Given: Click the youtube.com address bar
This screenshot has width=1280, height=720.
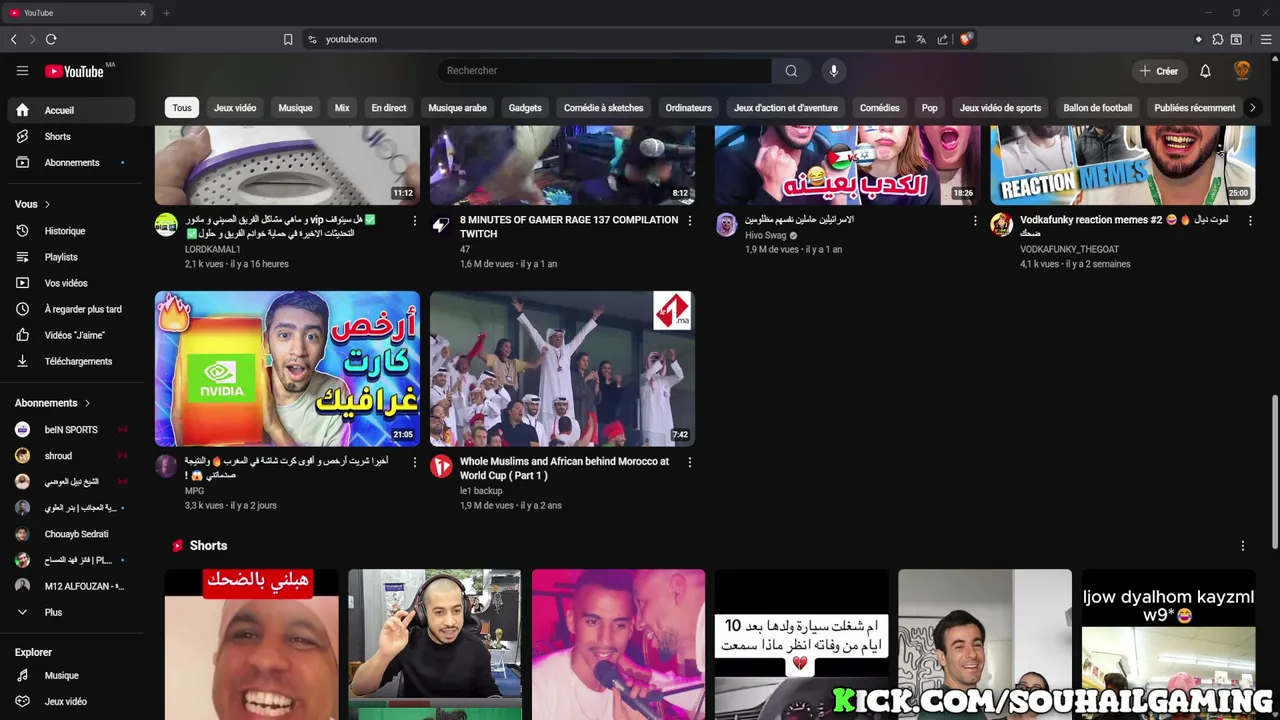Looking at the screenshot, I should [600, 39].
